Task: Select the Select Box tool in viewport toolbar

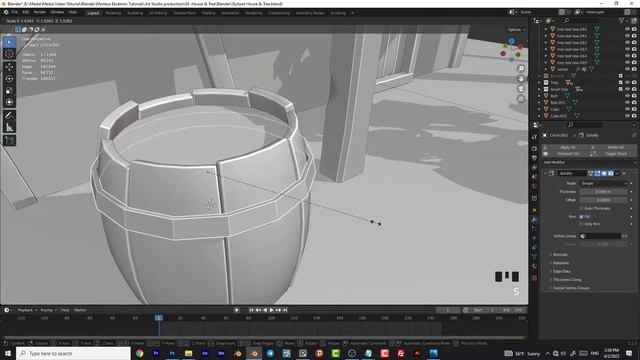Action: click(x=9, y=42)
